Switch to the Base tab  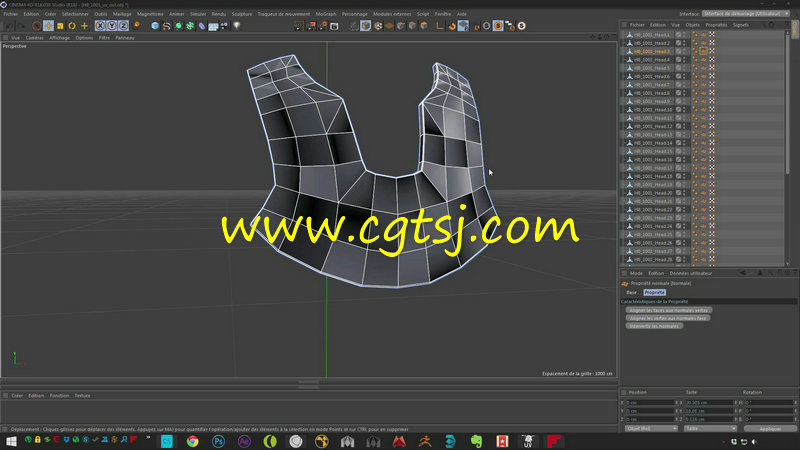(x=632, y=292)
